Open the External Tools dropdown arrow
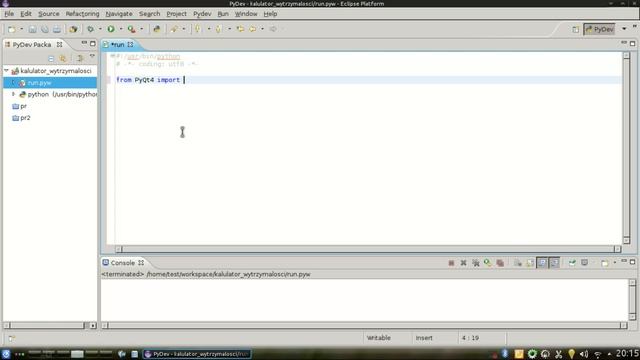The image size is (640, 360). (x=142, y=29)
